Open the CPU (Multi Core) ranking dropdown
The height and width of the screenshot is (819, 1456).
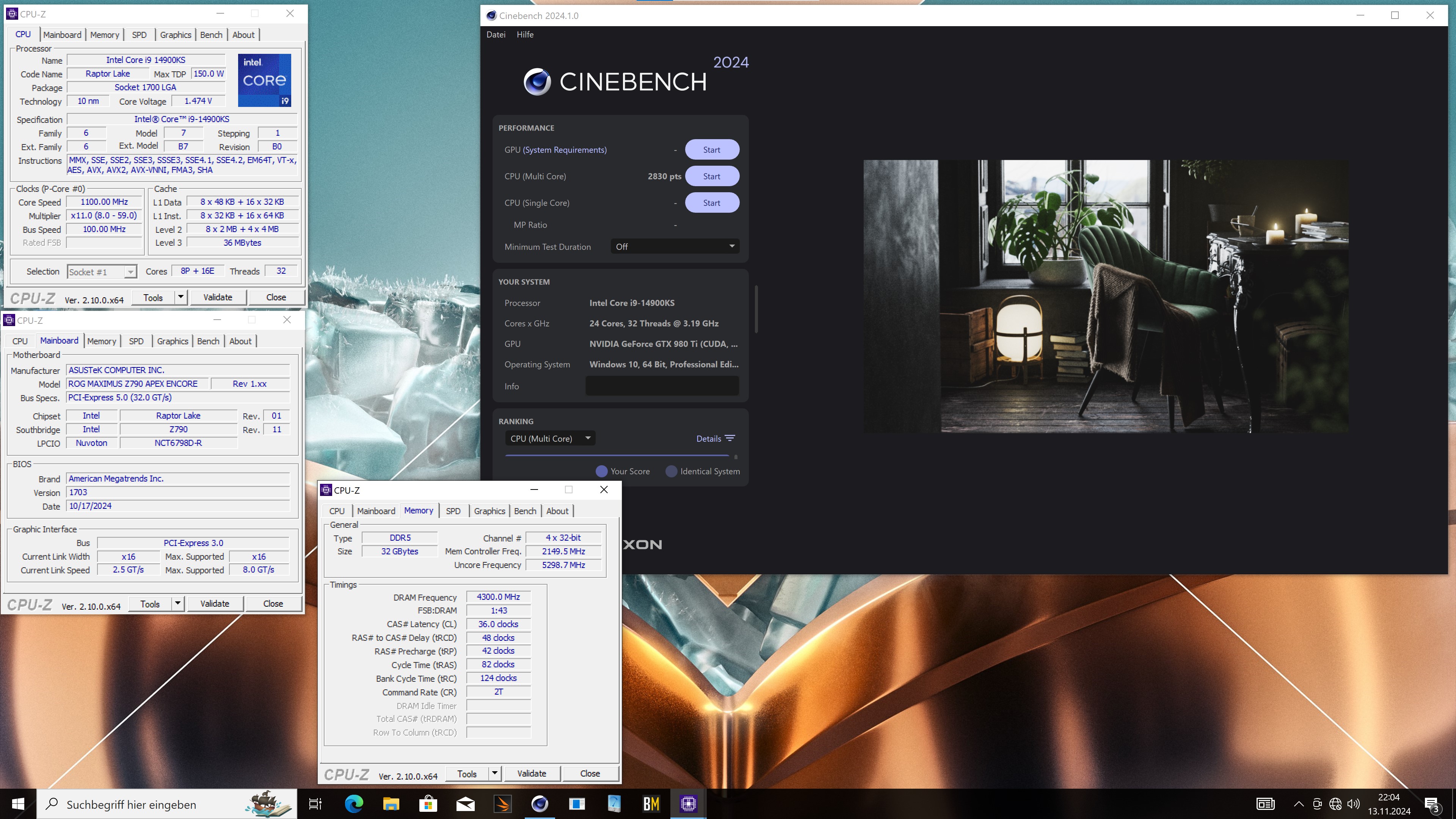[550, 439]
